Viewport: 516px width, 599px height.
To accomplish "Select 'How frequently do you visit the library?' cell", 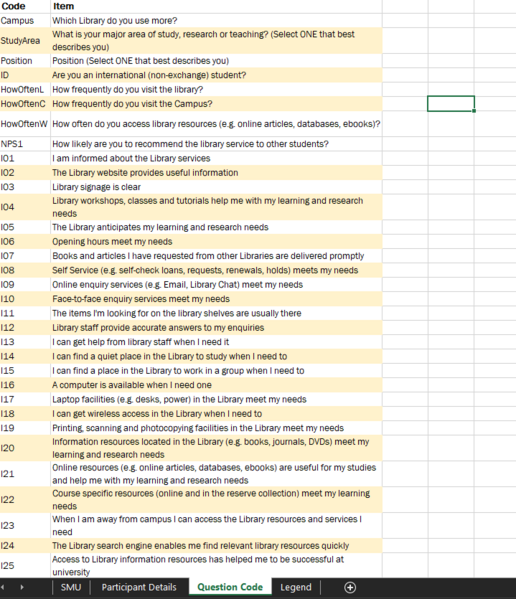I will pos(216,89).
